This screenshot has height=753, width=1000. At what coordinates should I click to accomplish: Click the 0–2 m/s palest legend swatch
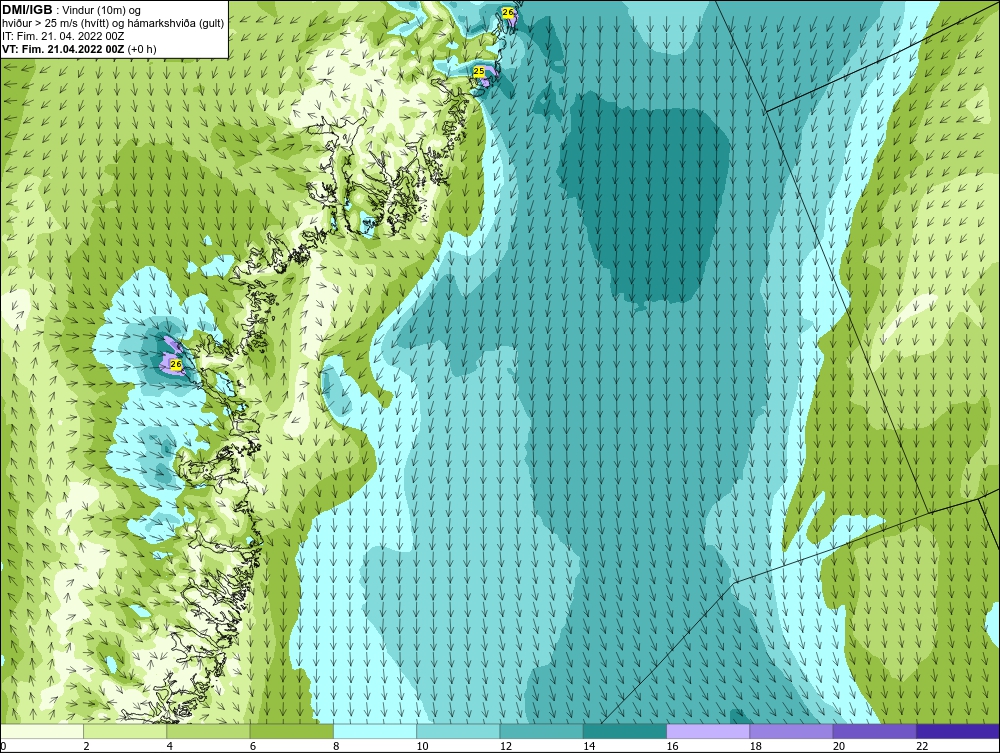pos(41,731)
